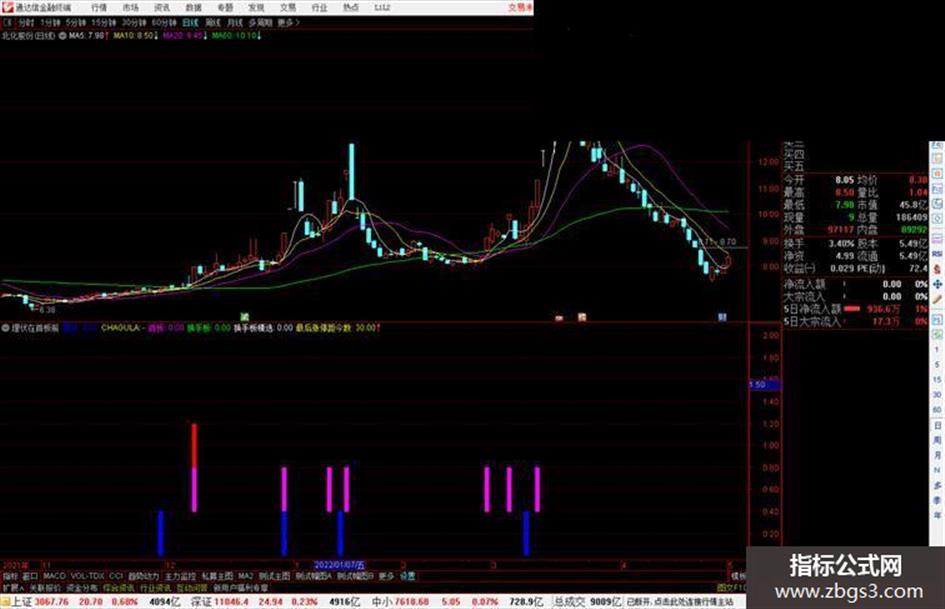Expand 更多 in the period tab bar
The image size is (945, 609).
pyautogui.click(x=288, y=23)
